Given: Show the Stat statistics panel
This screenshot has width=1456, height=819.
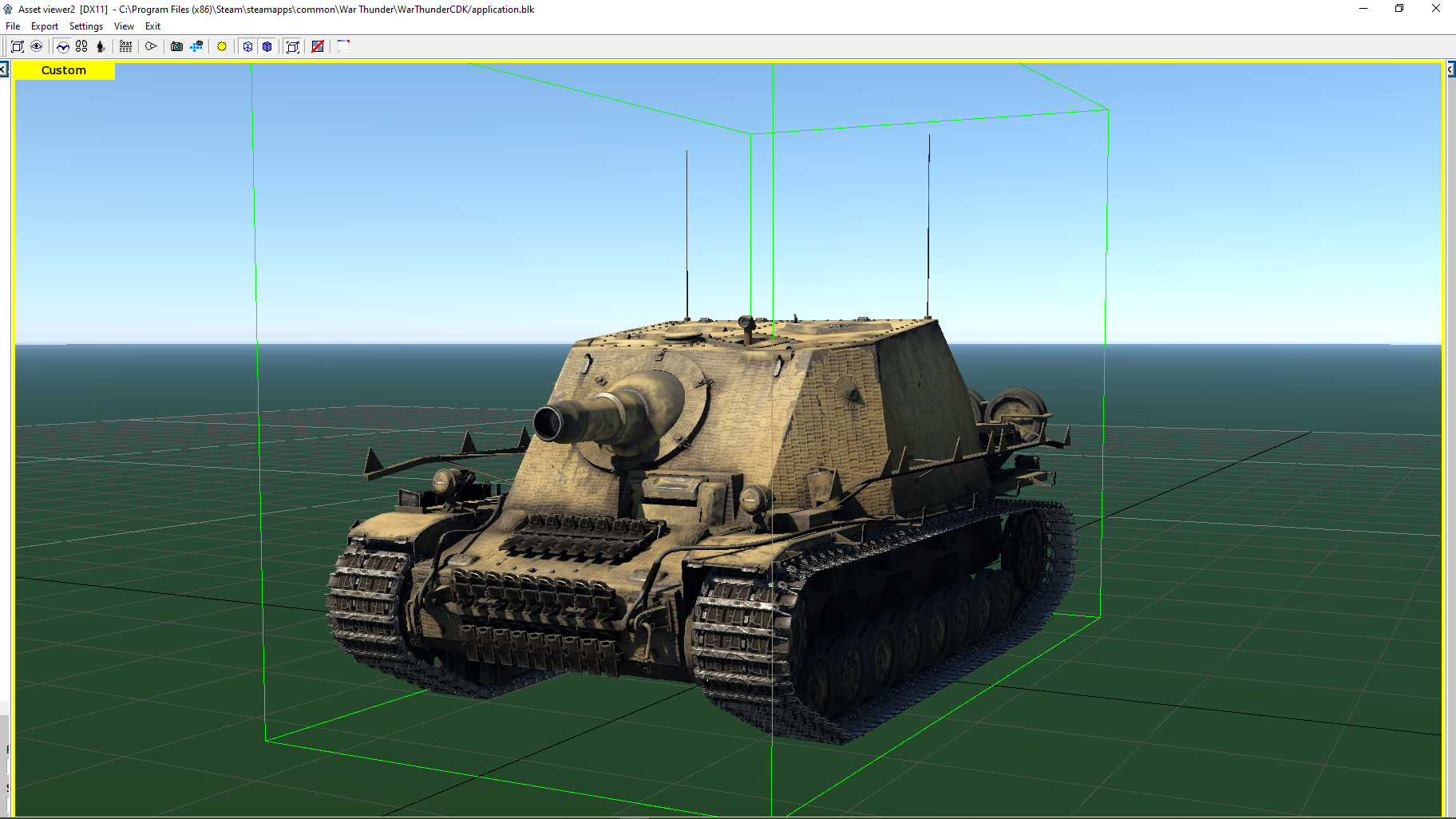Looking at the screenshot, I should coord(125,46).
